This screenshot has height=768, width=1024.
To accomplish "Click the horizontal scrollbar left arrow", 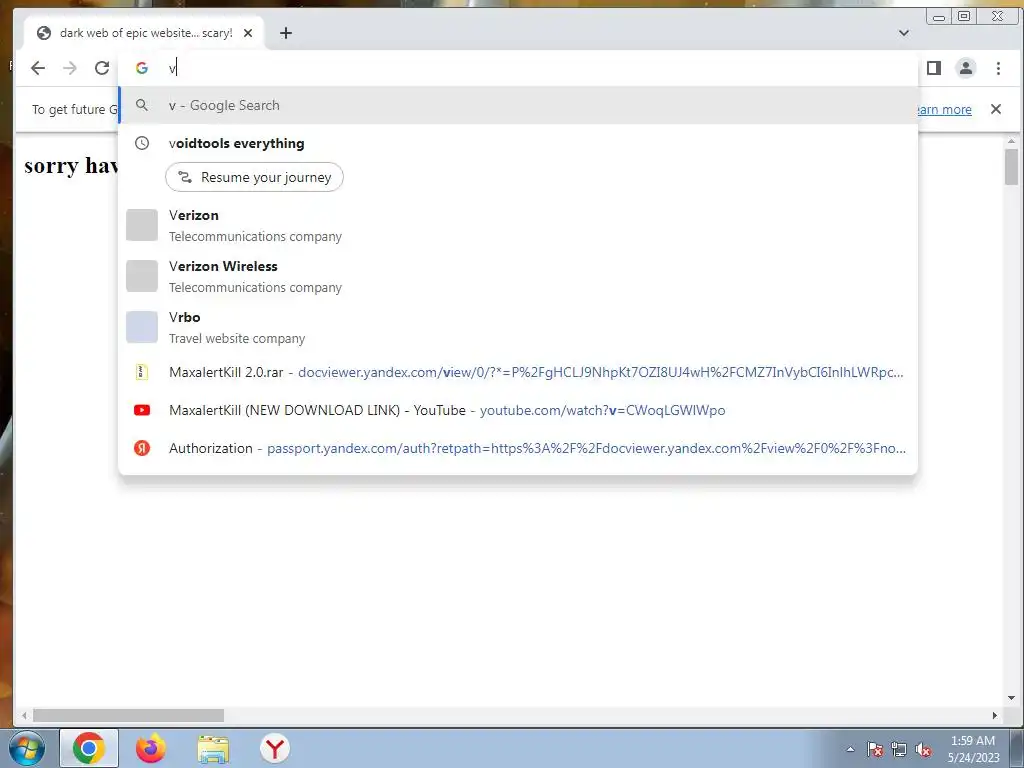I will tap(24, 716).
